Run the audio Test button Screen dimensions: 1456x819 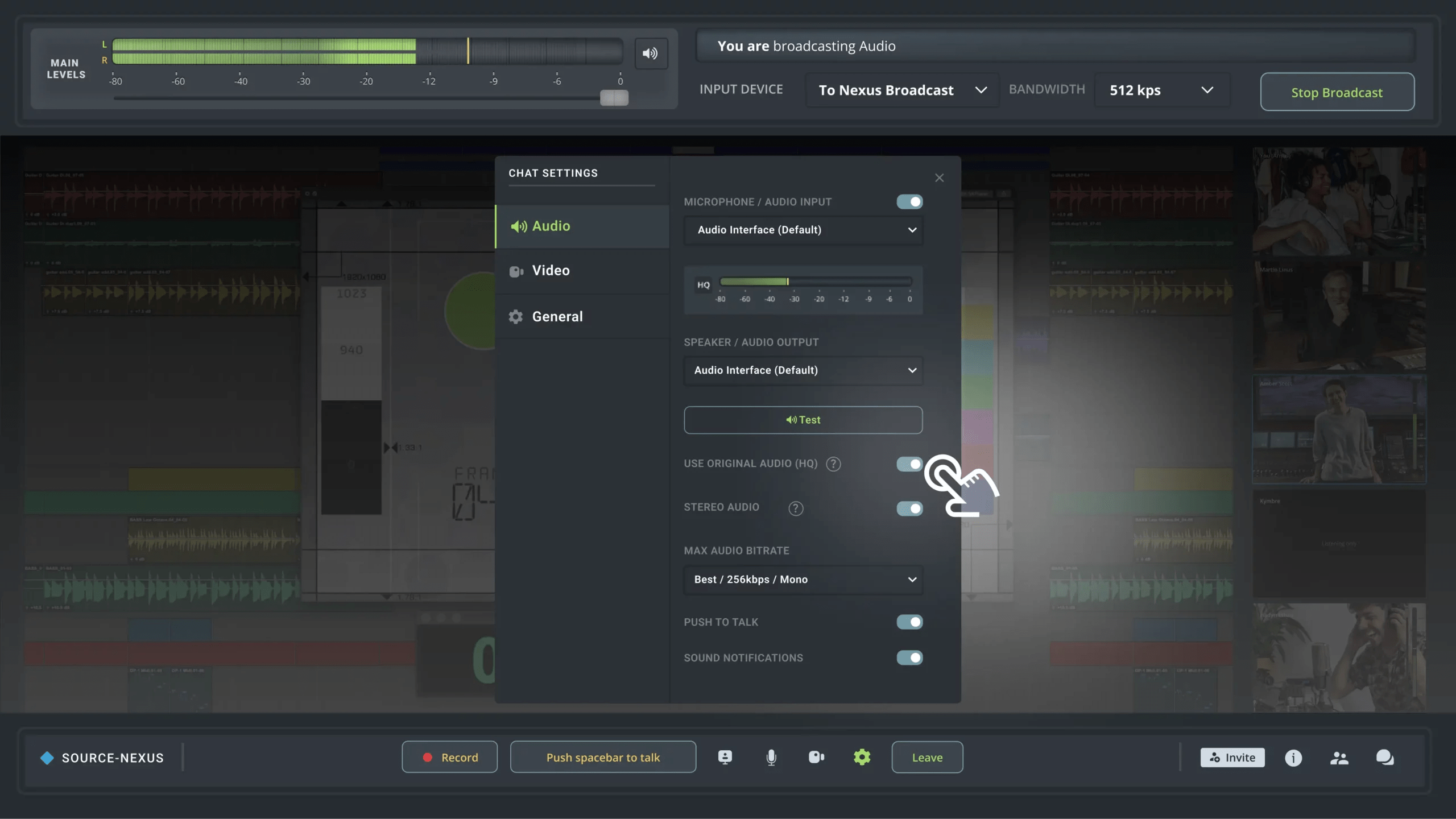pos(803,419)
